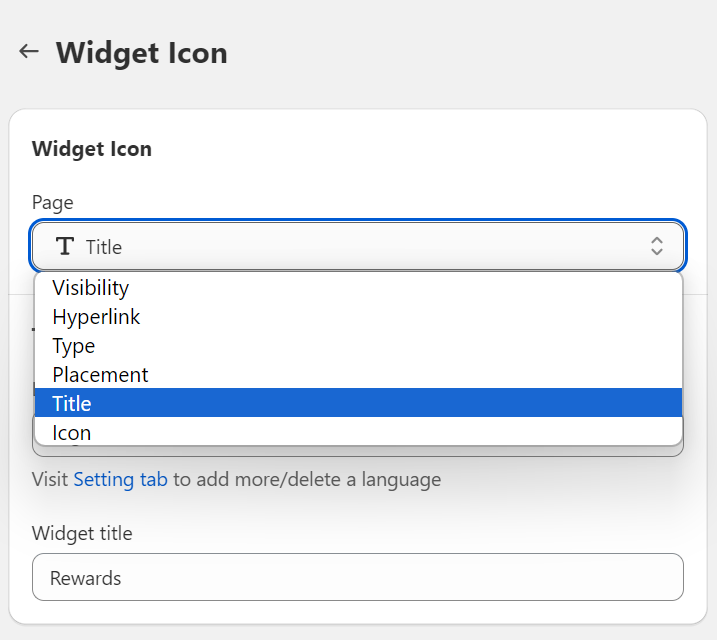This screenshot has height=640, width=717.
Task: Click the large Widget Icon page heading
Action: 142,52
